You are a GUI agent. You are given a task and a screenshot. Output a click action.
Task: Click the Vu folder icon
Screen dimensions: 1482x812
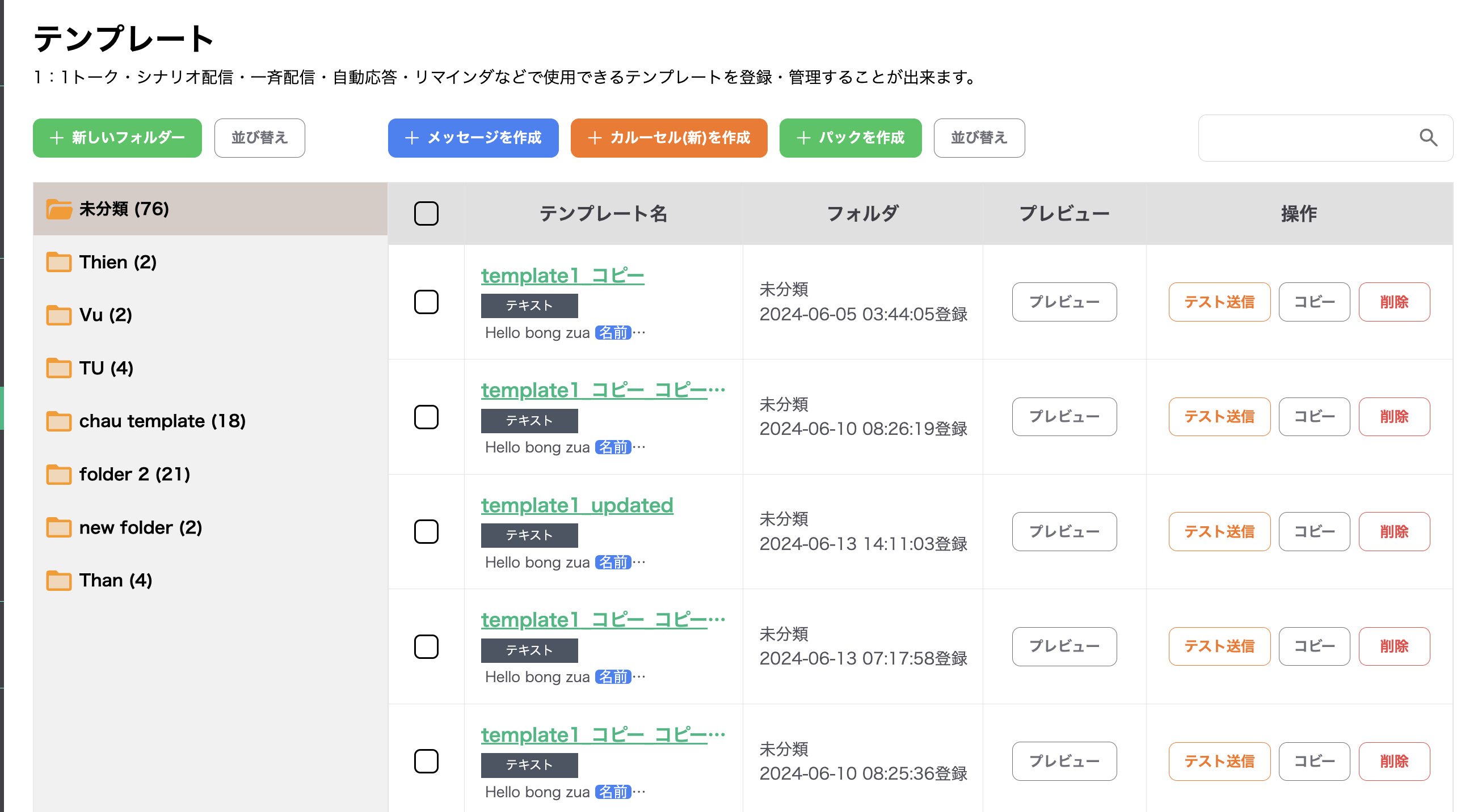click(58, 315)
